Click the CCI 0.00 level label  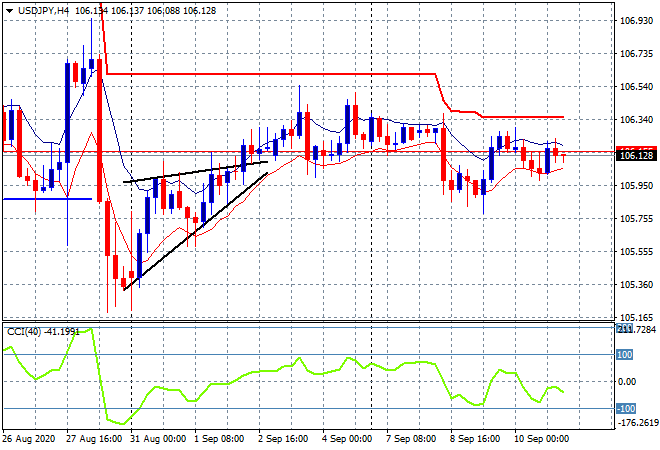(x=627, y=381)
